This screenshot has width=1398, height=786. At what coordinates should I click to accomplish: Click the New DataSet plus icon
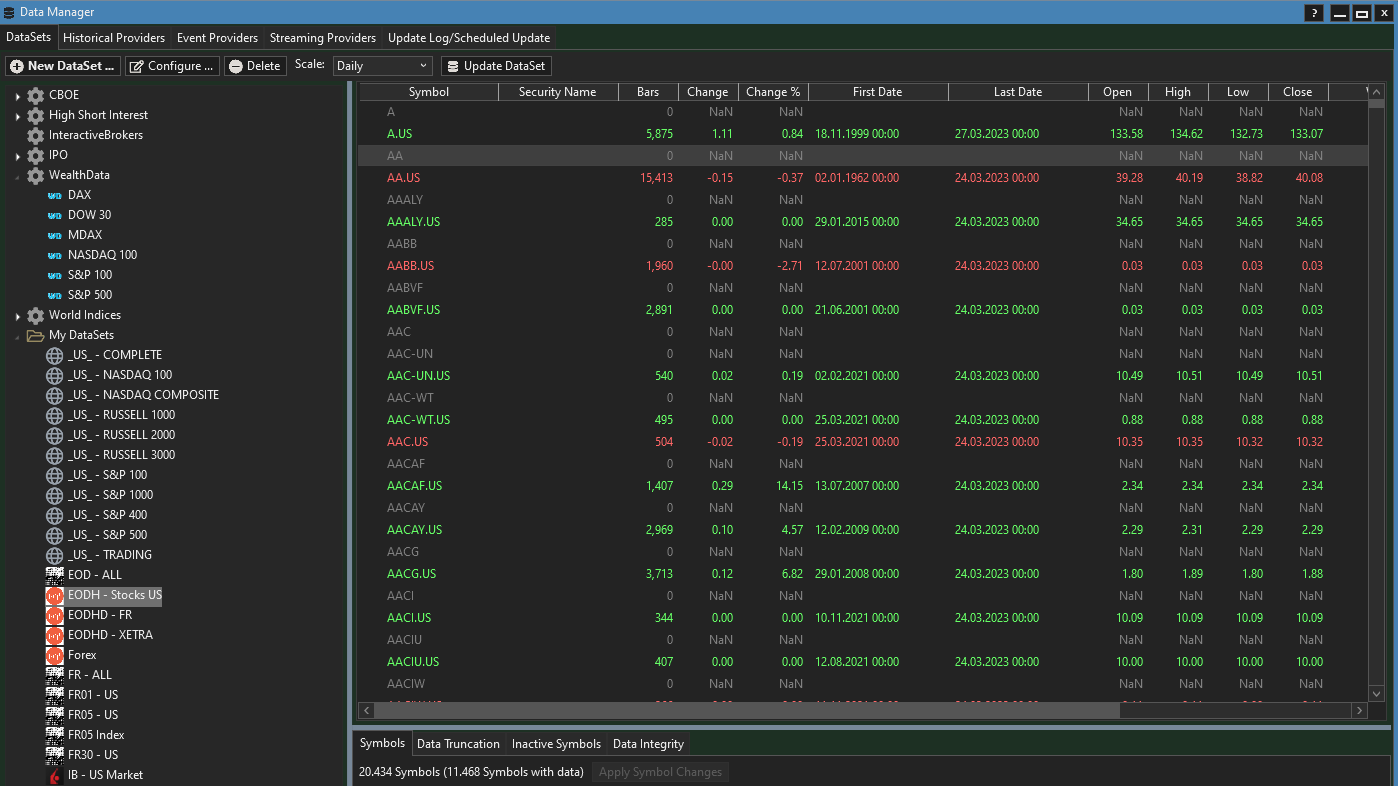coord(17,66)
